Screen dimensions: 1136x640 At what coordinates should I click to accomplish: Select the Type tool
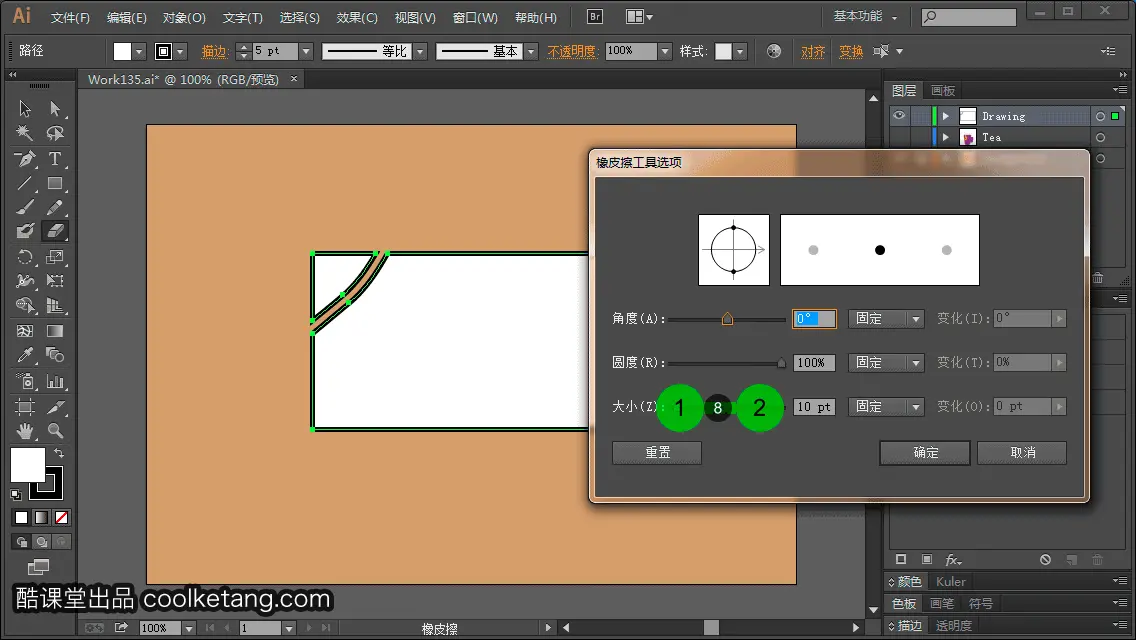55,159
